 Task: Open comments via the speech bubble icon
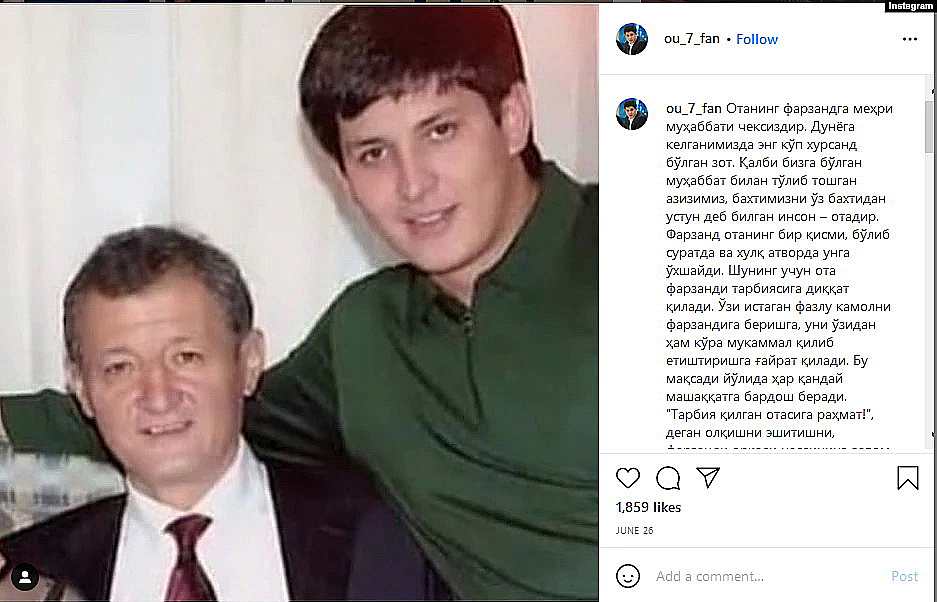coord(667,478)
